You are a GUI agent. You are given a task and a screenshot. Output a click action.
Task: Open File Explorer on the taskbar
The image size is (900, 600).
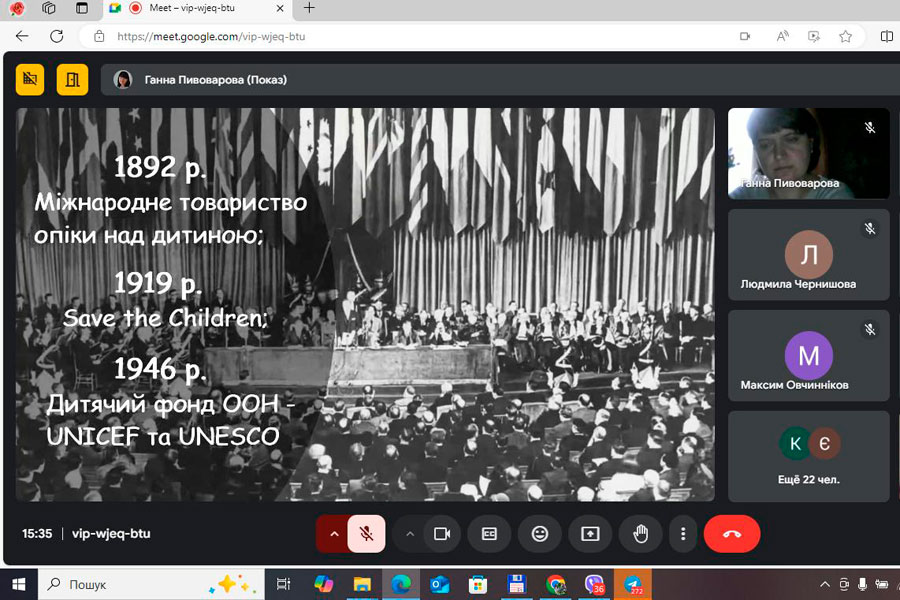pos(362,584)
